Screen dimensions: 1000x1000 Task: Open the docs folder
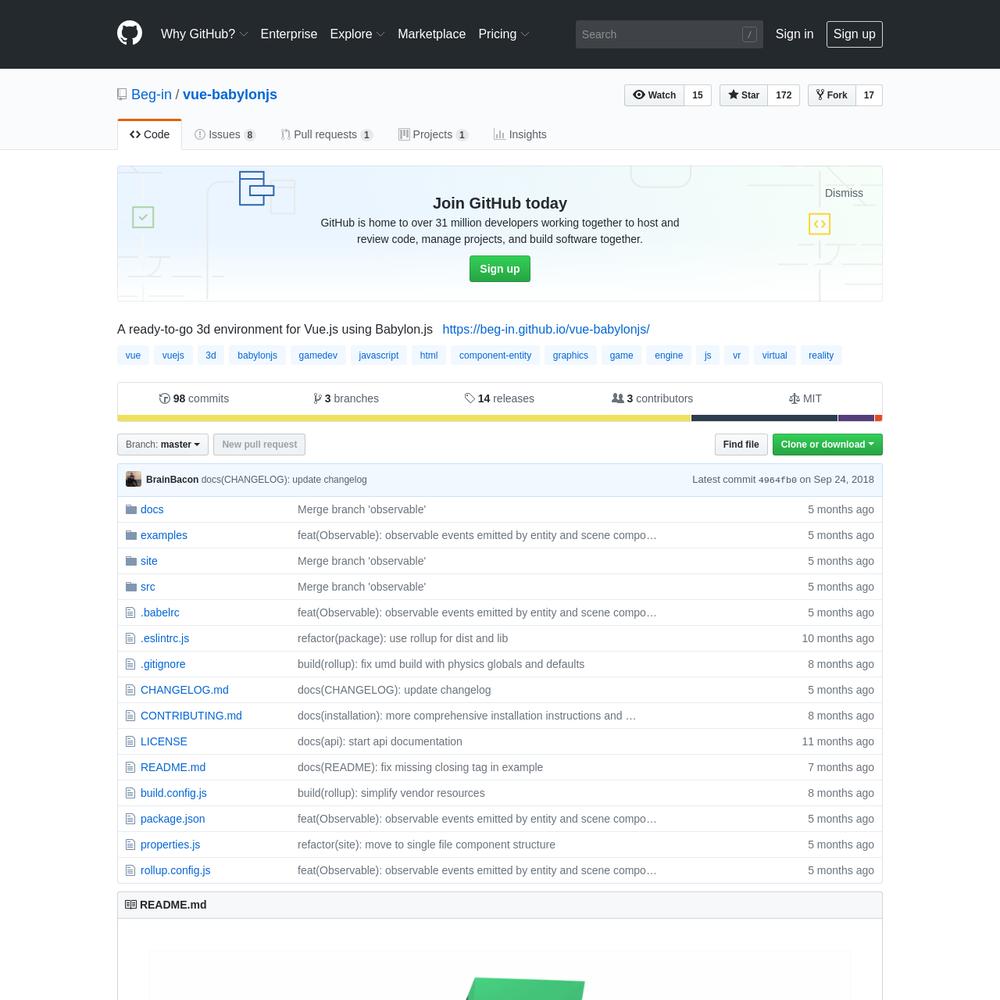click(152, 509)
